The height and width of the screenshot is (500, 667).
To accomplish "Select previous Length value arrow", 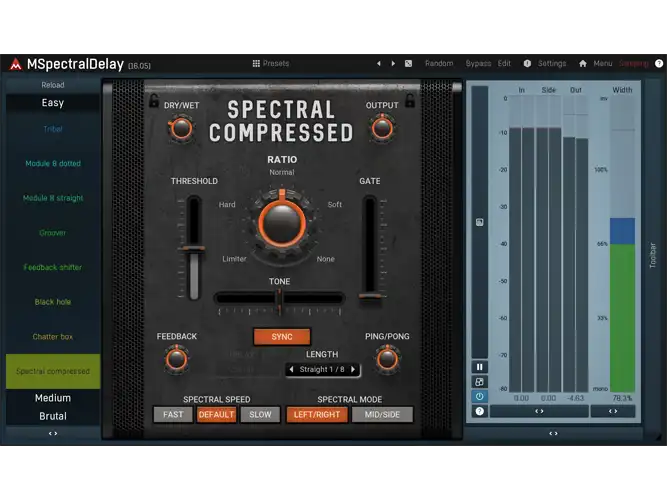I will pos(291,369).
